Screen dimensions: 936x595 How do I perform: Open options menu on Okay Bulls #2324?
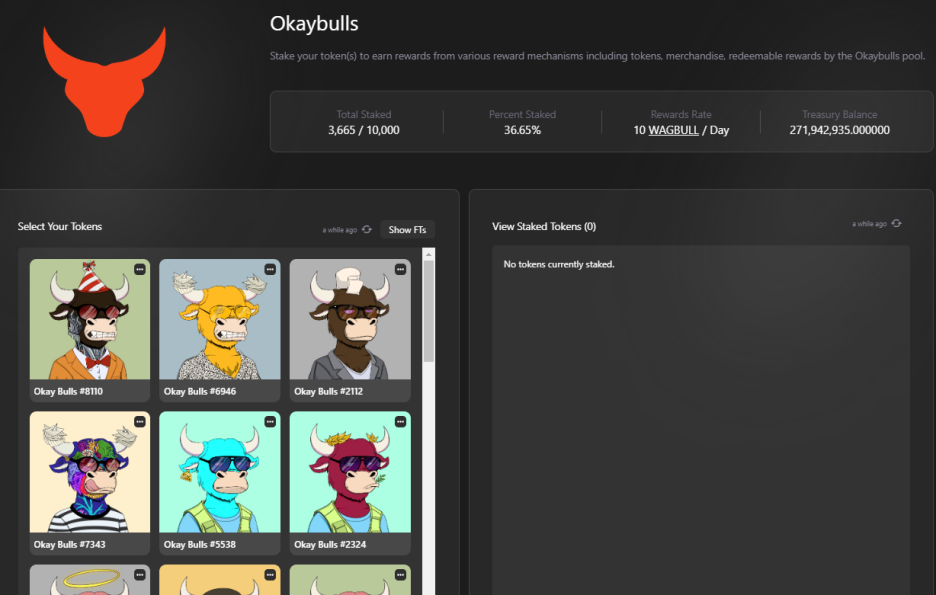[x=401, y=422]
